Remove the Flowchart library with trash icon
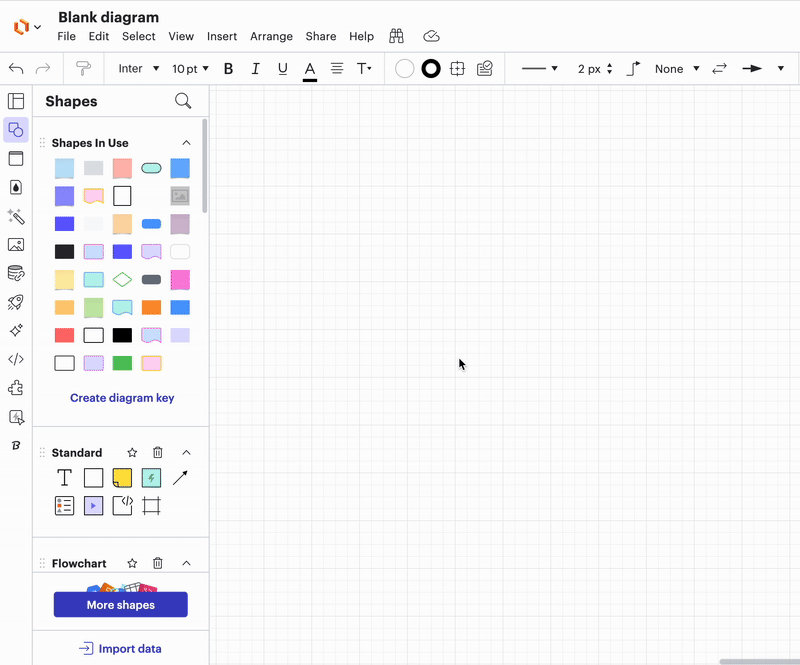 coord(158,563)
